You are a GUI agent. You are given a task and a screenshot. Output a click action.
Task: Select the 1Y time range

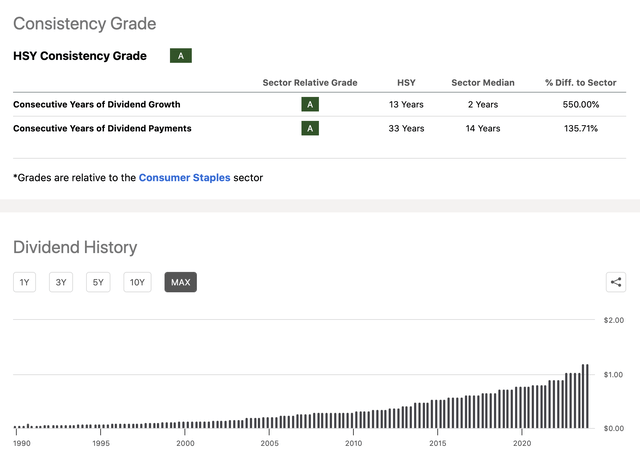24,282
